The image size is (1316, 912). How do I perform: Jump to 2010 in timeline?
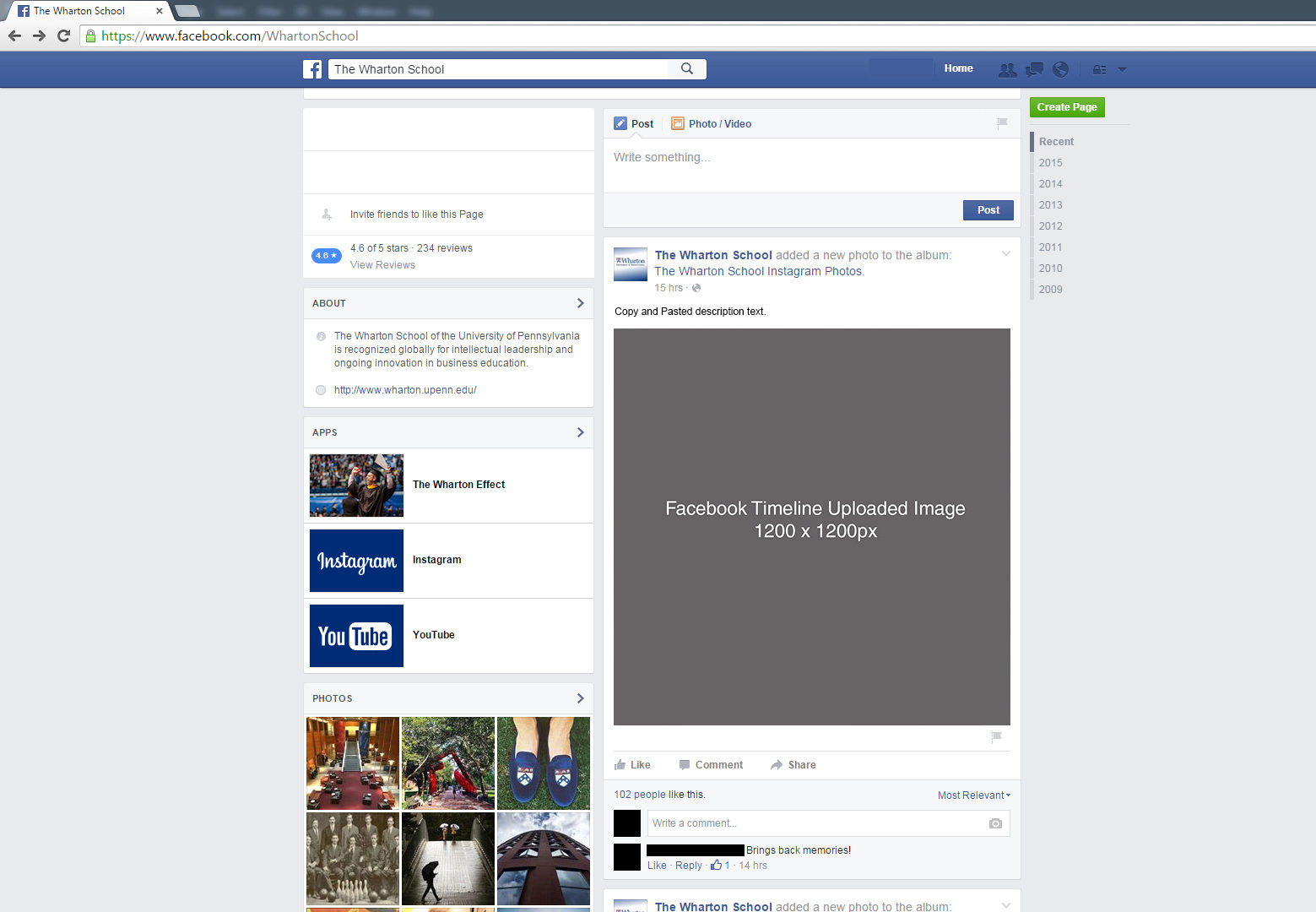[x=1050, y=269]
